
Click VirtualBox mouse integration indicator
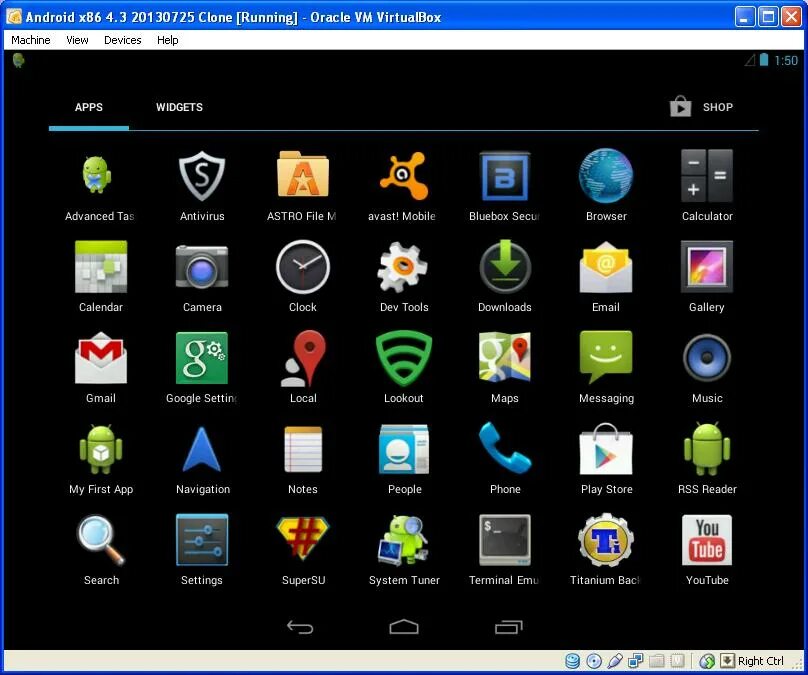pyautogui.click(x=707, y=661)
